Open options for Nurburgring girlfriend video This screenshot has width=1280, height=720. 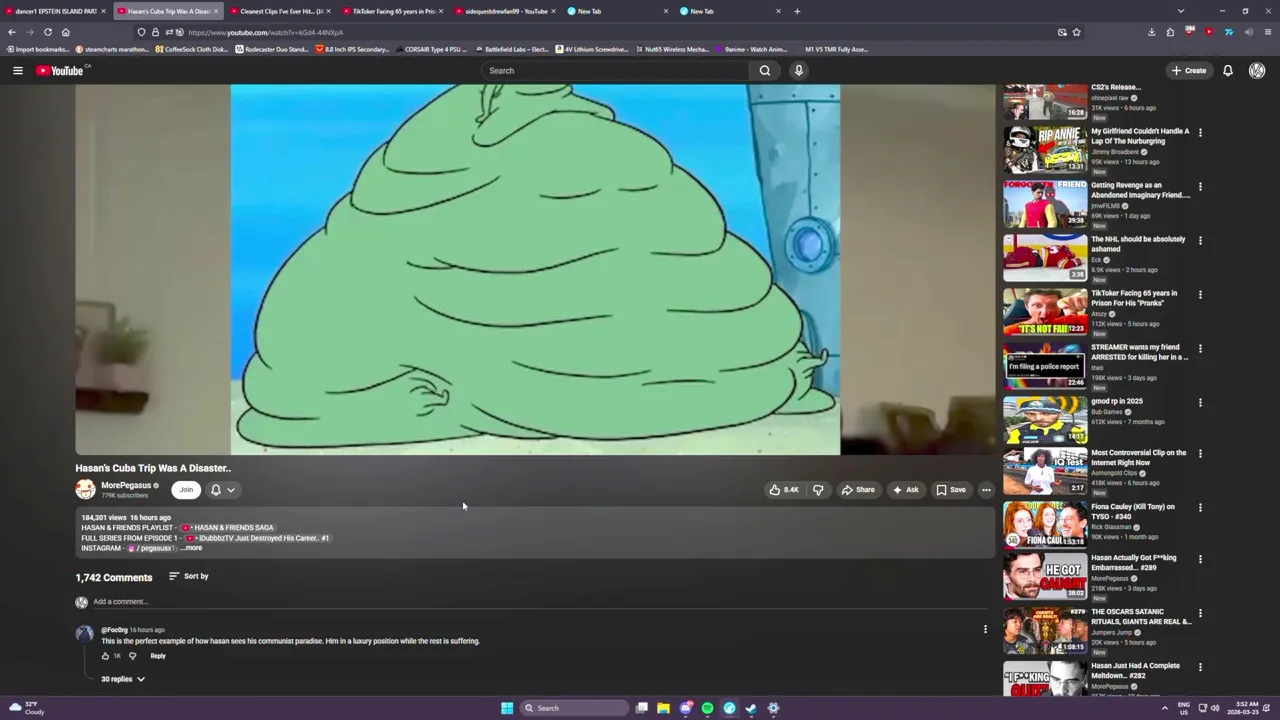pyautogui.click(x=1200, y=132)
